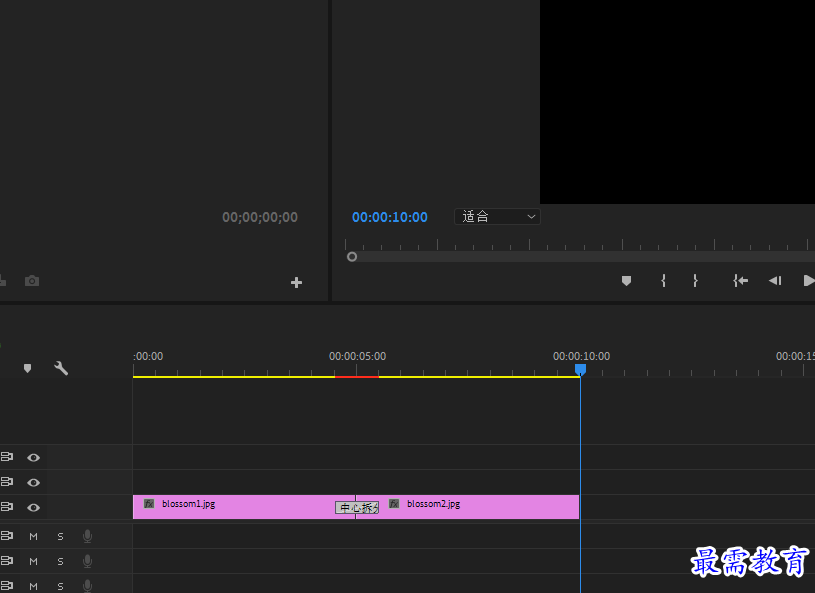Click the red render bar segment
815x593 pixels.
pyautogui.click(x=357, y=377)
